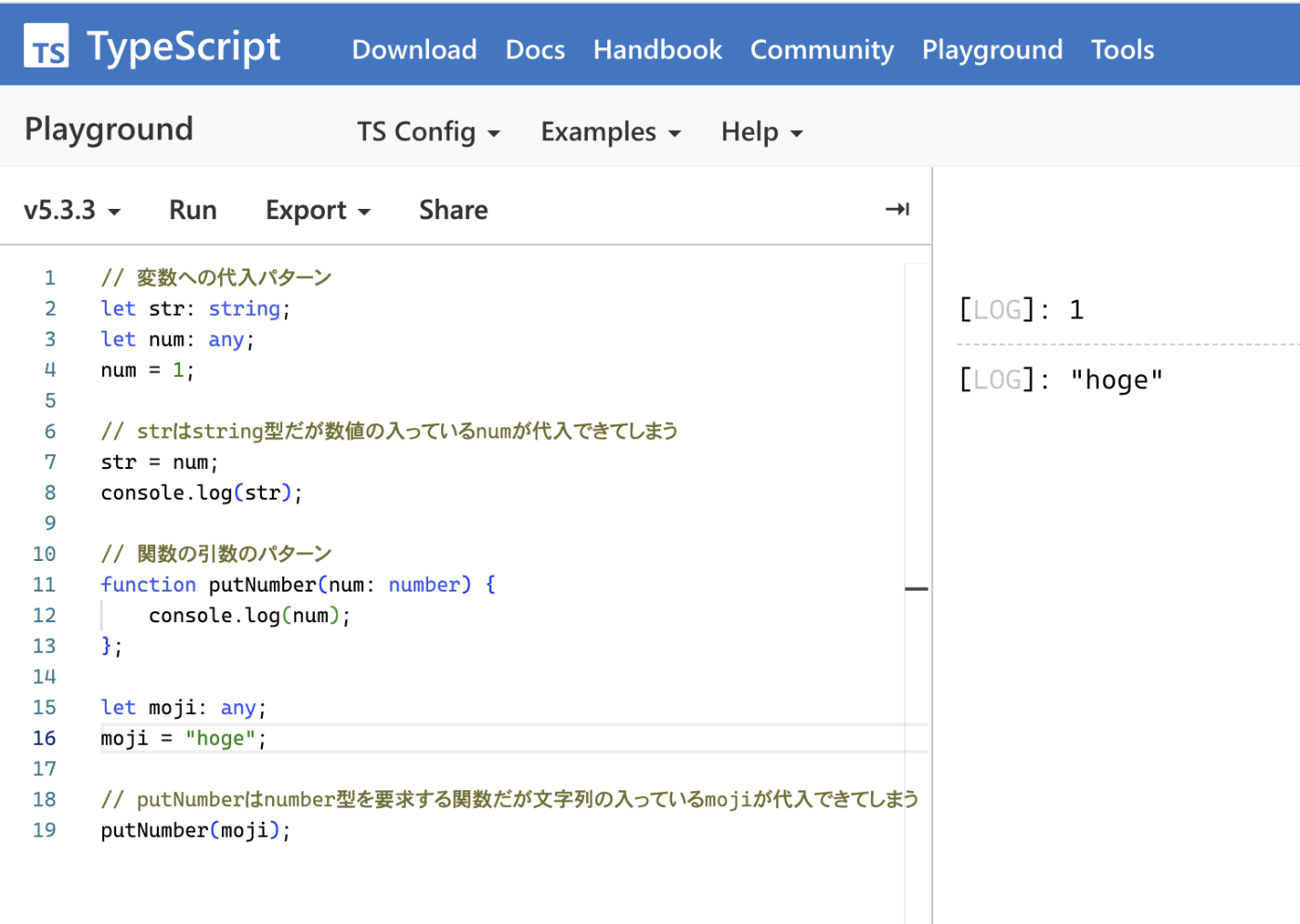Screen dimensions: 1300x924
Task: Collapse the sidebar with the arrow icon
Action: (897, 210)
